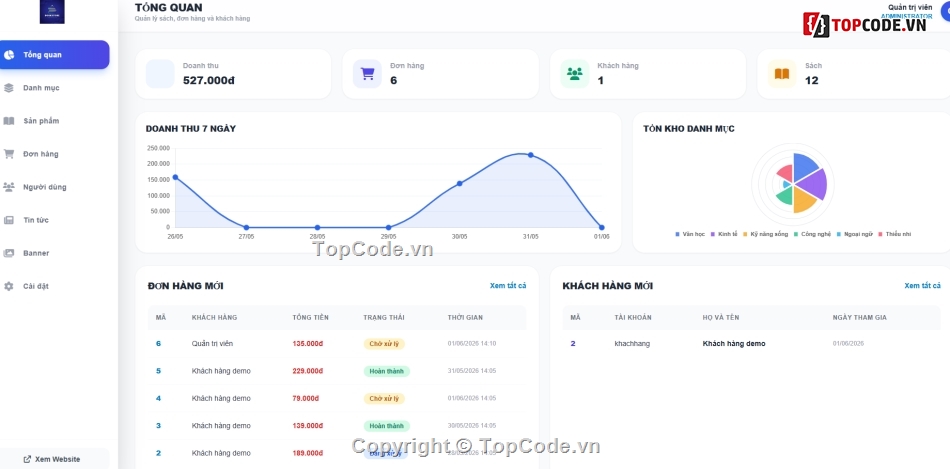Viewport: 950px width, 469px height.
Task: Click the 139.000đ order total
Action: point(308,425)
